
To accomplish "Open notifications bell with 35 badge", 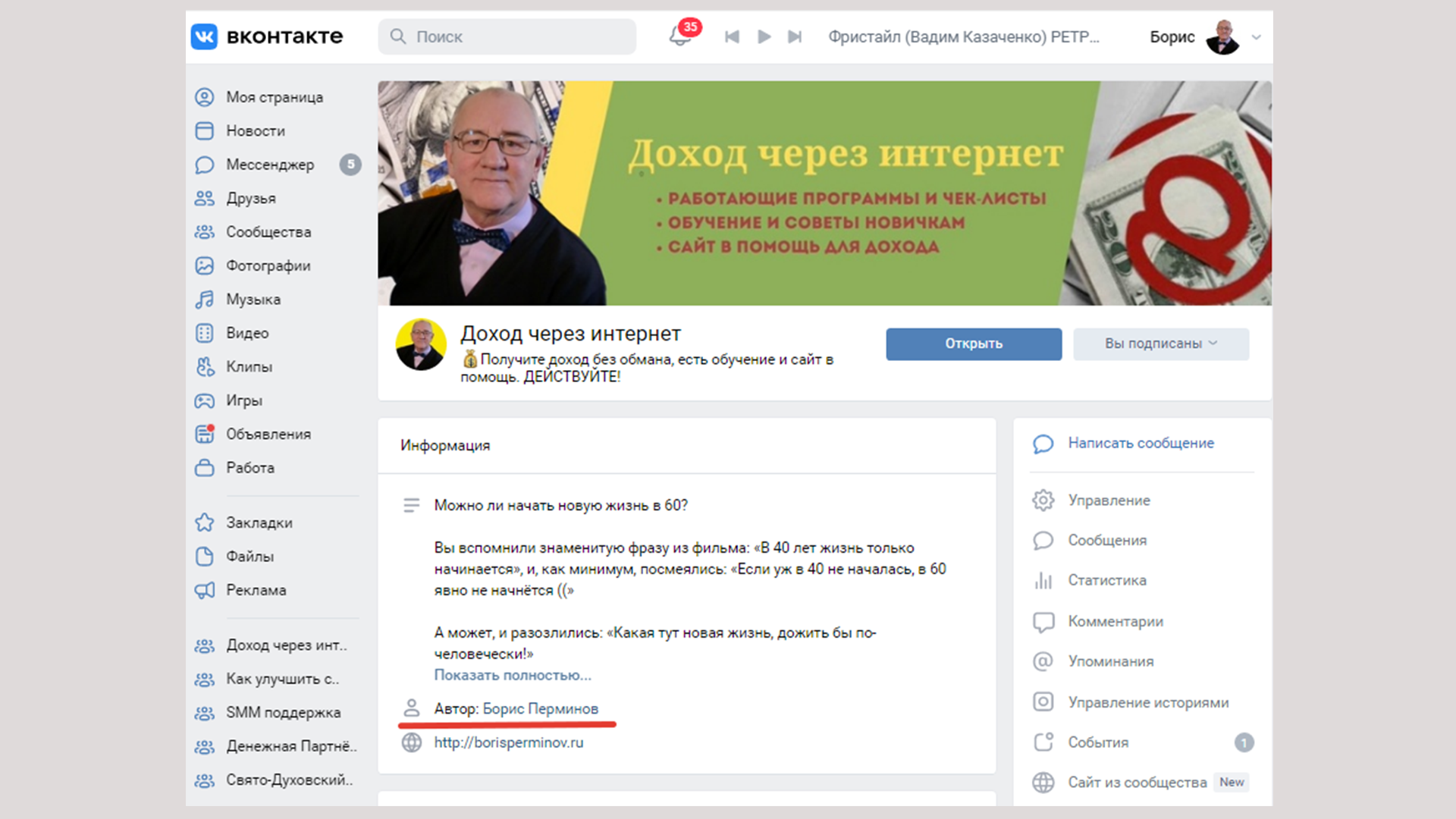I will click(680, 36).
